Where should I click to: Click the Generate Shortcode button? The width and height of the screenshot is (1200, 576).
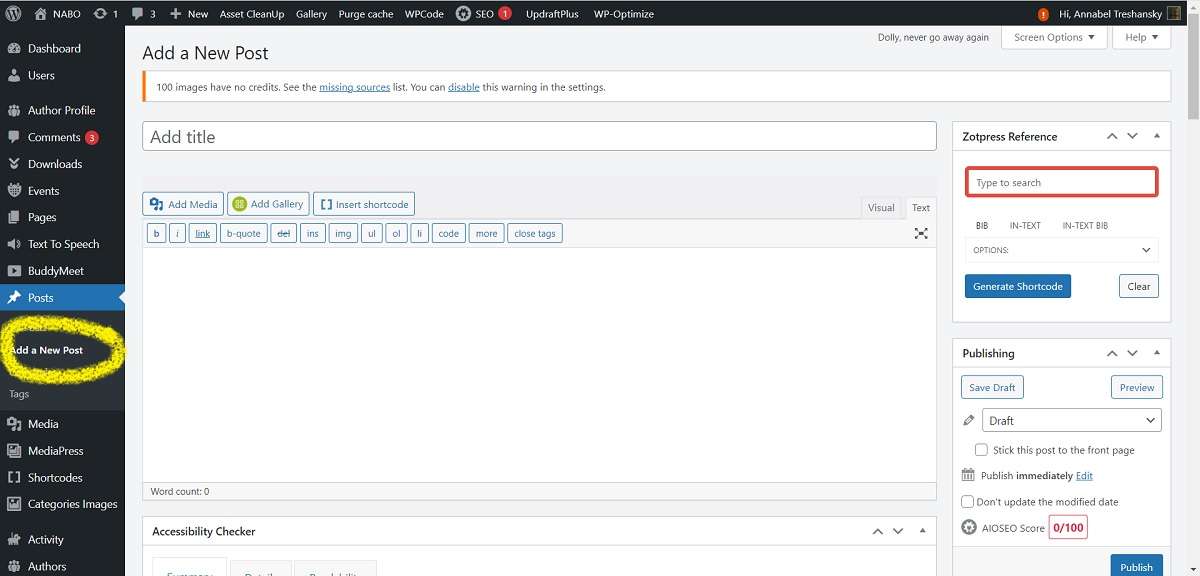pos(1017,286)
